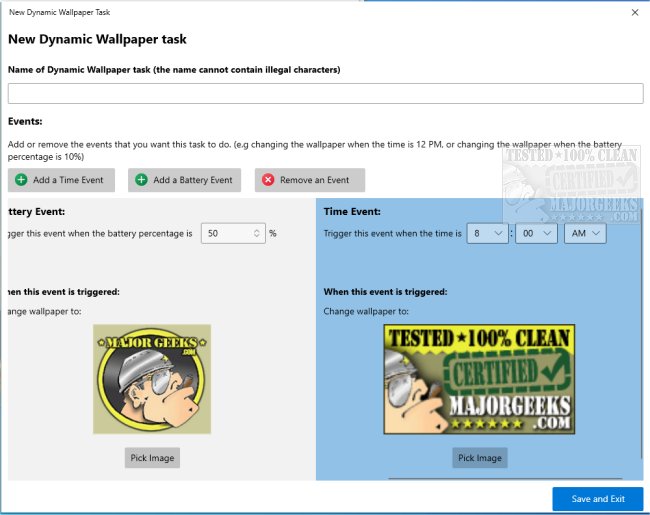
Task: Click the Events: heading text
Action: (x=25, y=121)
